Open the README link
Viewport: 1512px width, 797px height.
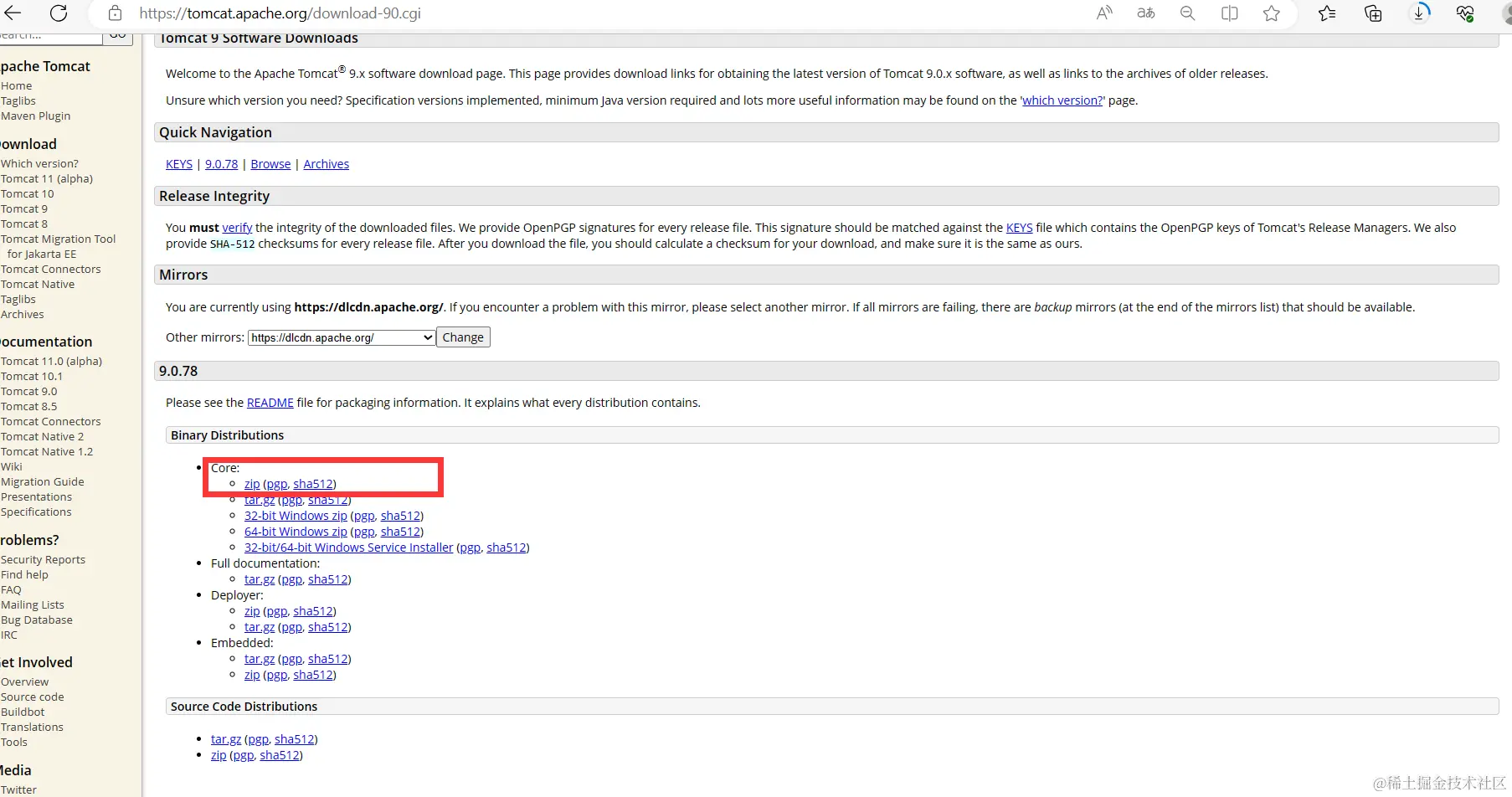click(x=270, y=403)
